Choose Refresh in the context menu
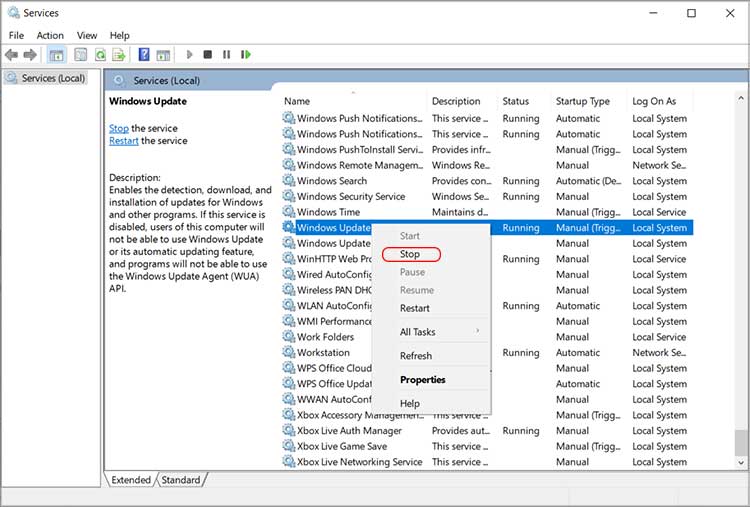This screenshot has height=507, width=750. (416, 356)
